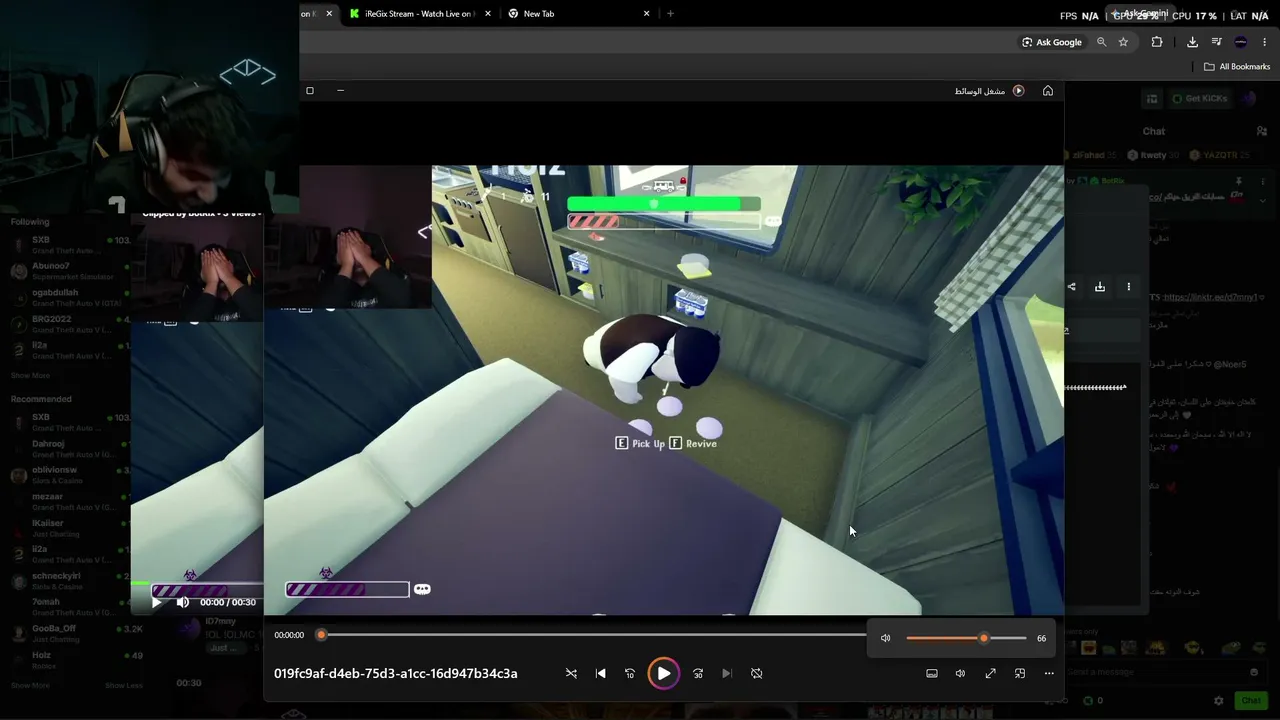The image size is (1280, 720).
Task: Go to next track in media player
Action: coord(727,674)
